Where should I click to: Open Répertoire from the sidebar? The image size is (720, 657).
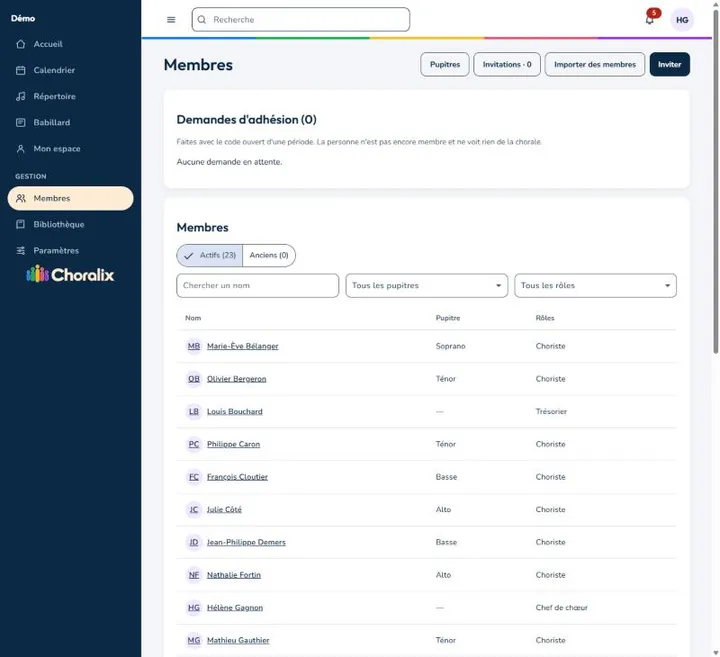[x=70, y=96]
